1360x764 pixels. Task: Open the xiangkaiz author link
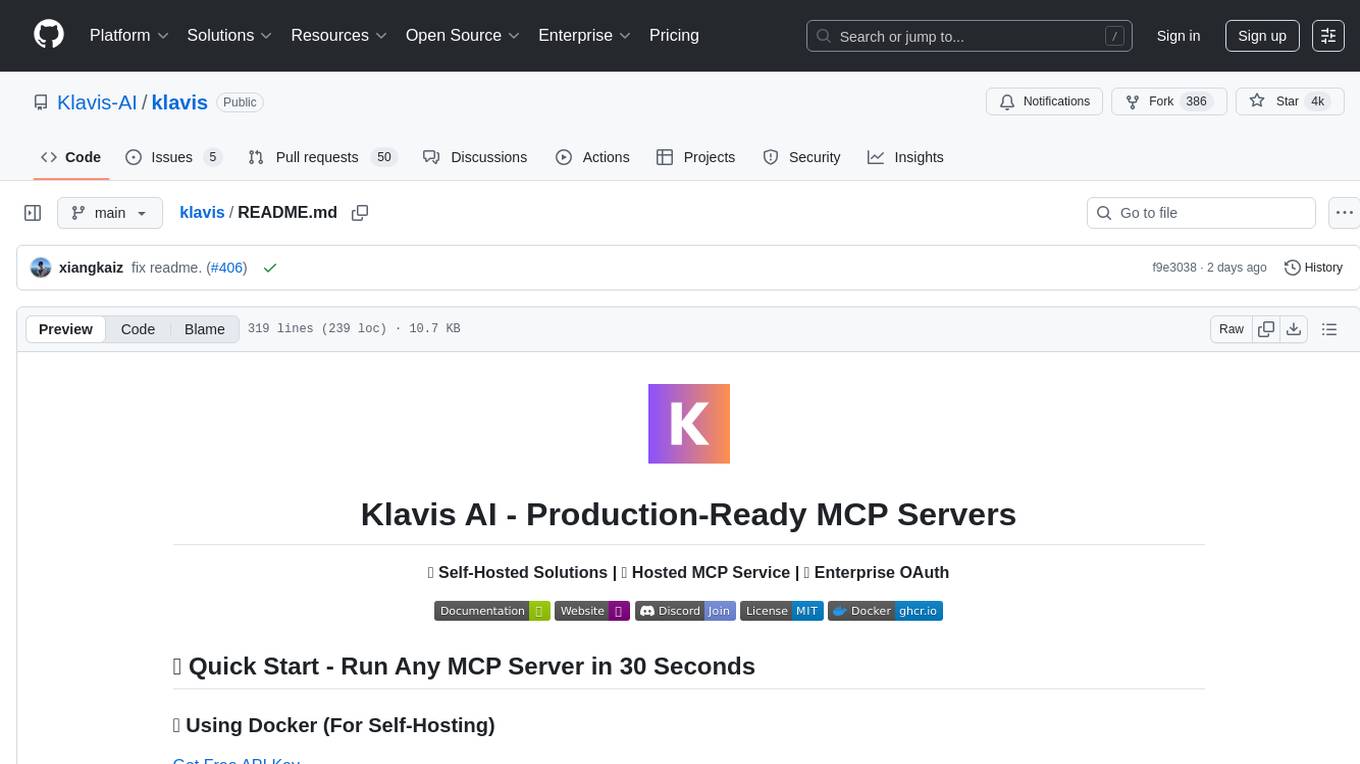[x=91, y=268]
